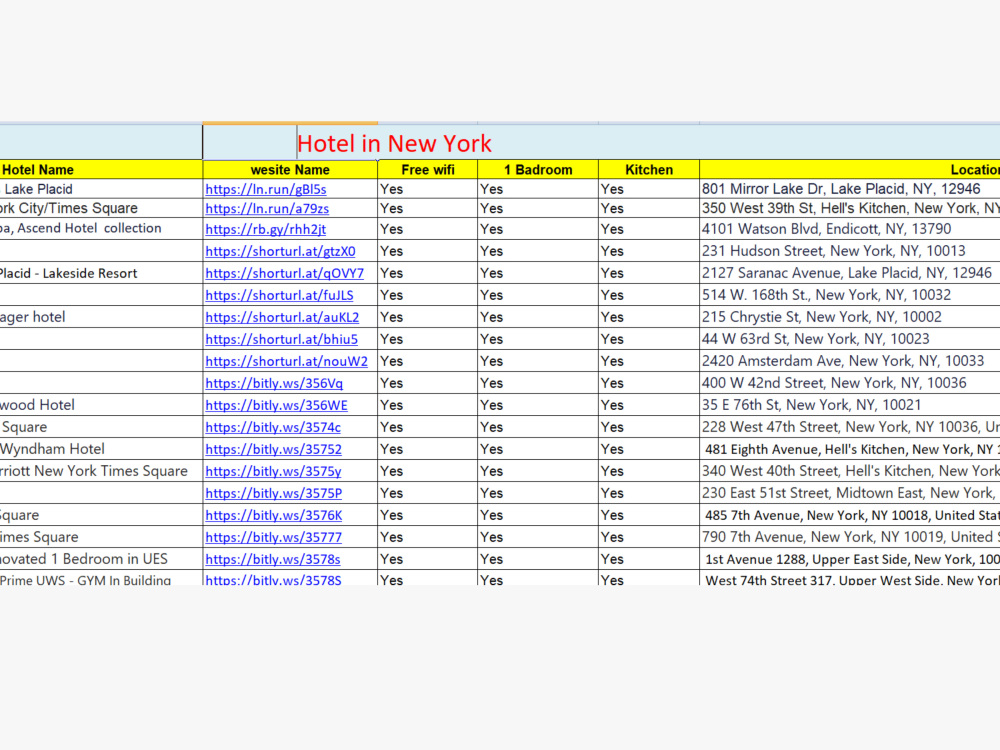Viewport: 1000px width, 750px height.
Task: Follow the shorturl.at/nouW2 link
Action: (x=286, y=361)
